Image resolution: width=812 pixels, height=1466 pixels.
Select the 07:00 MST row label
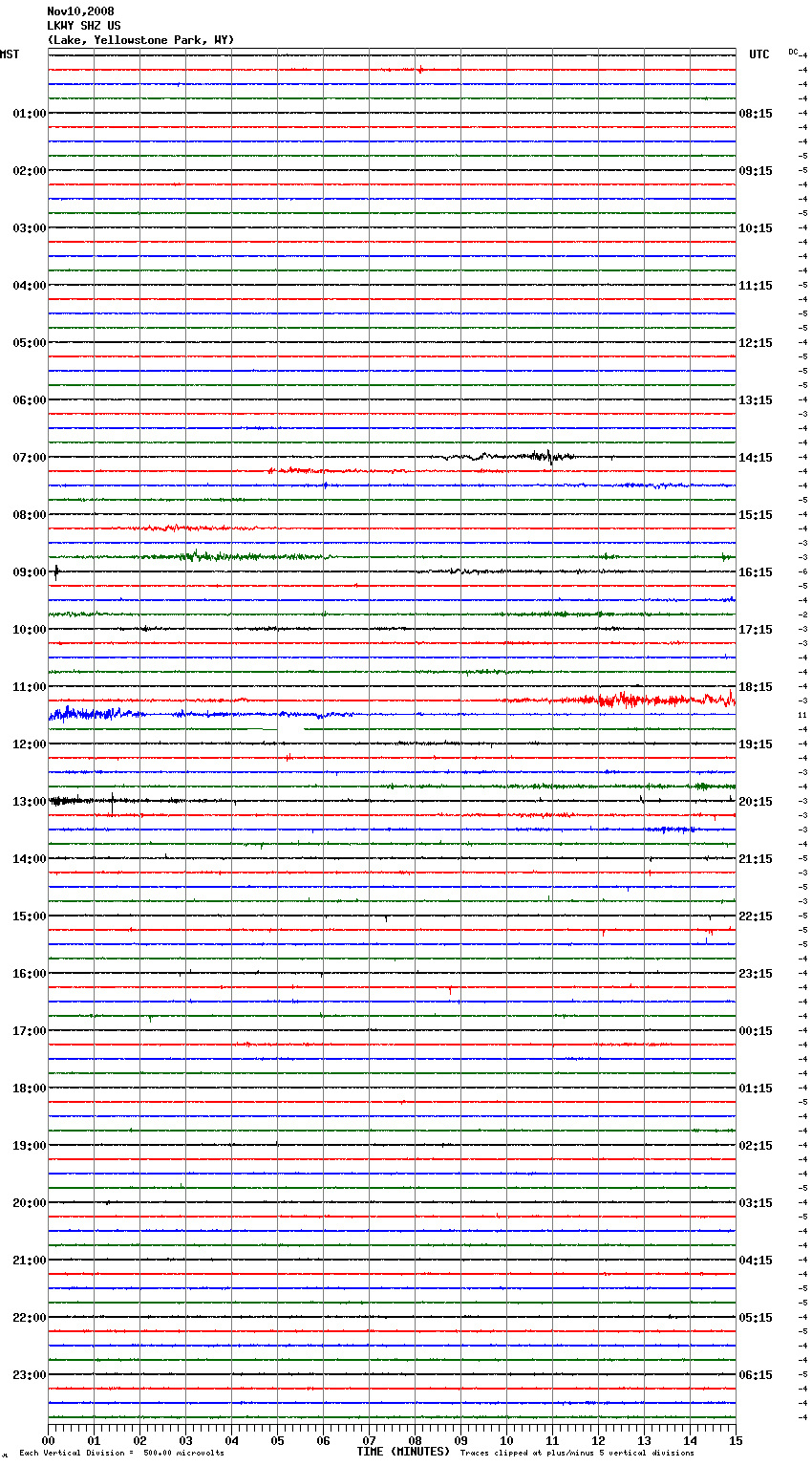point(29,458)
